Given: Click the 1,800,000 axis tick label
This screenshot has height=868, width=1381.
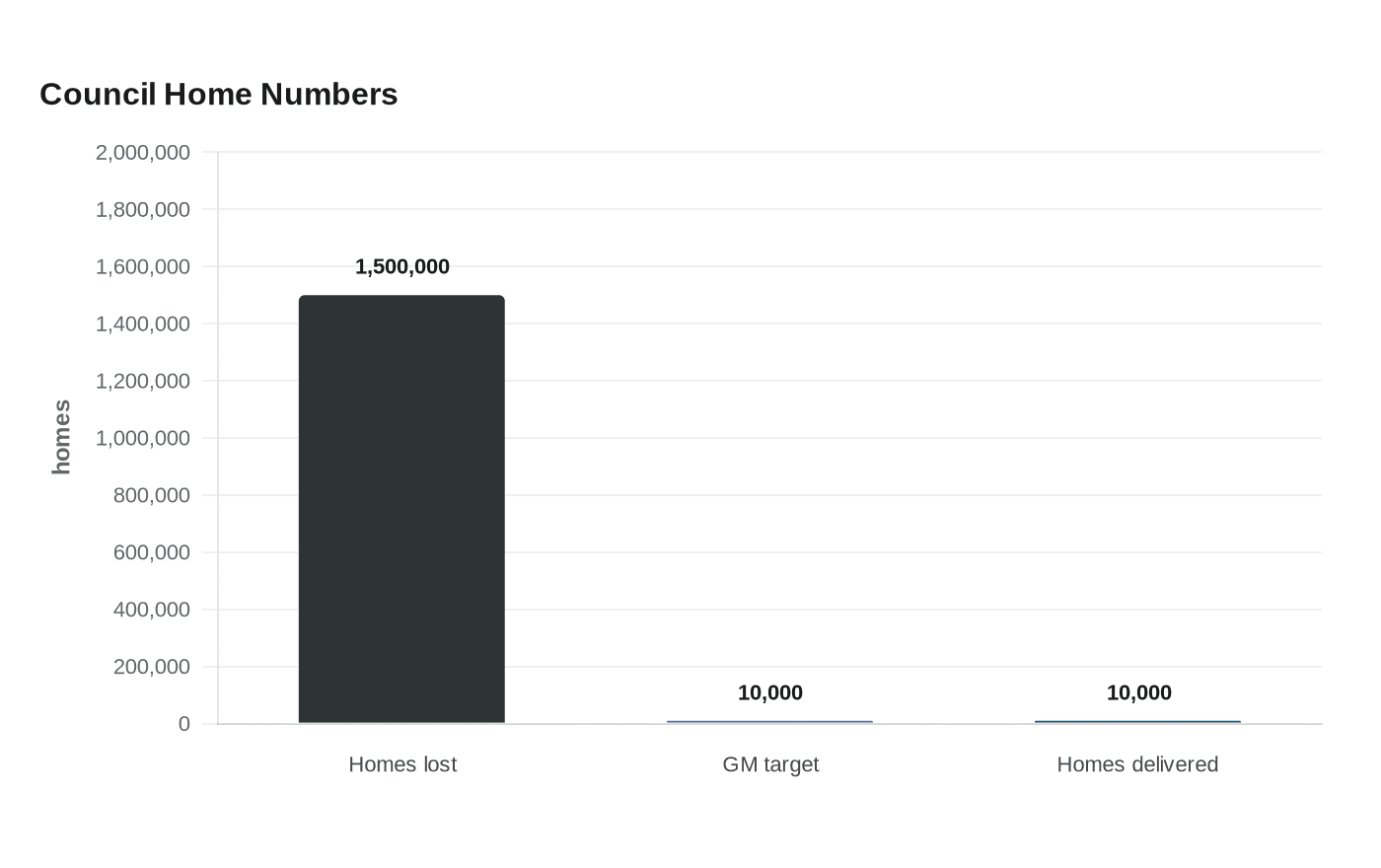Looking at the screenshot, I should 143,210.
